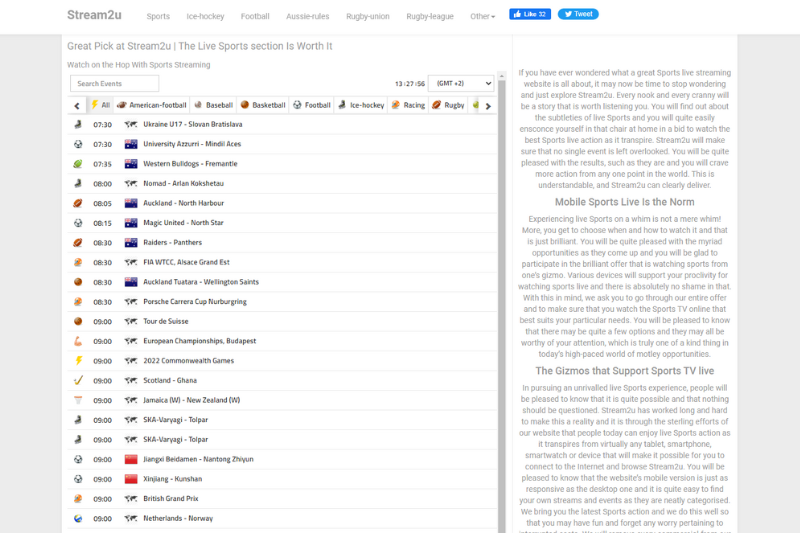
Task: Open the Football navbar link
Action: [x=255, y=16]
